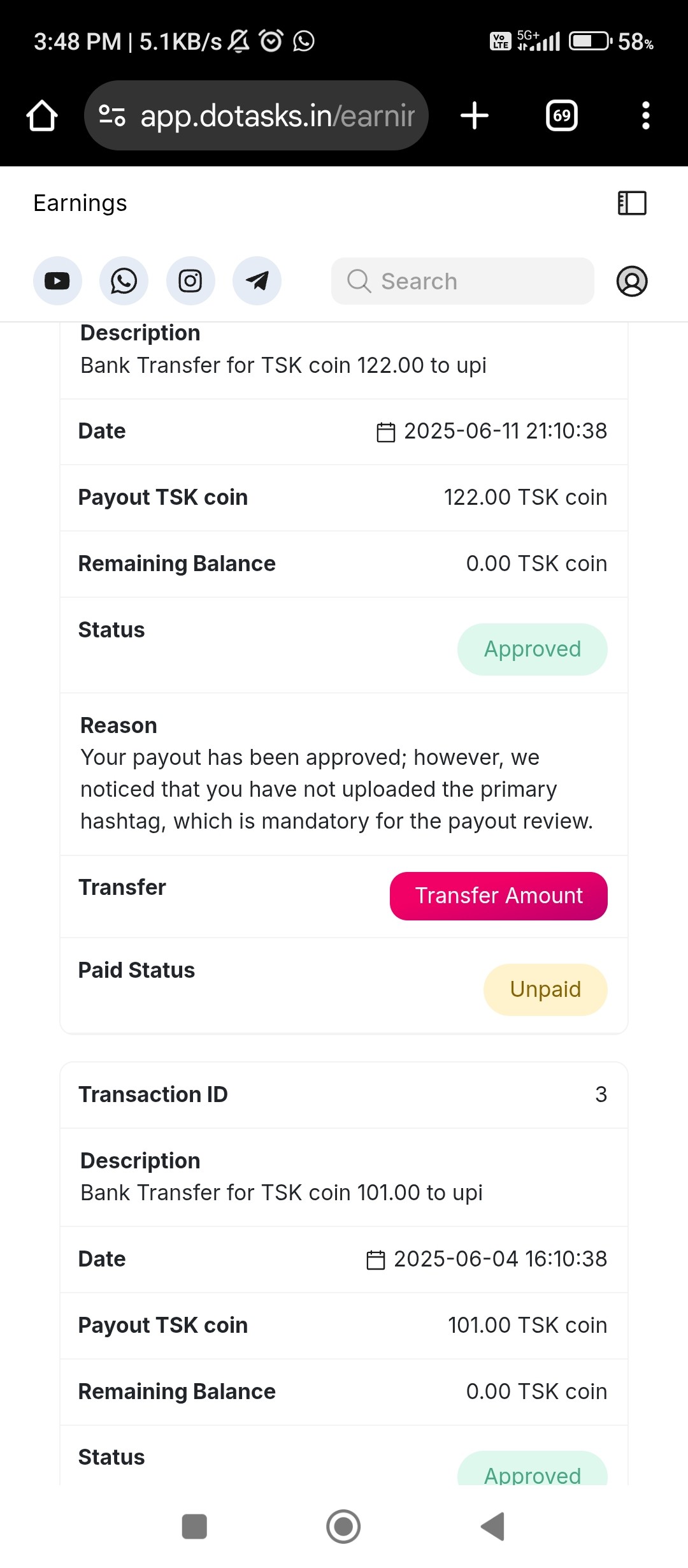Open the WhatsApp icon link
The width and height of the screenshot is (688, 1568).
point(124,281)
